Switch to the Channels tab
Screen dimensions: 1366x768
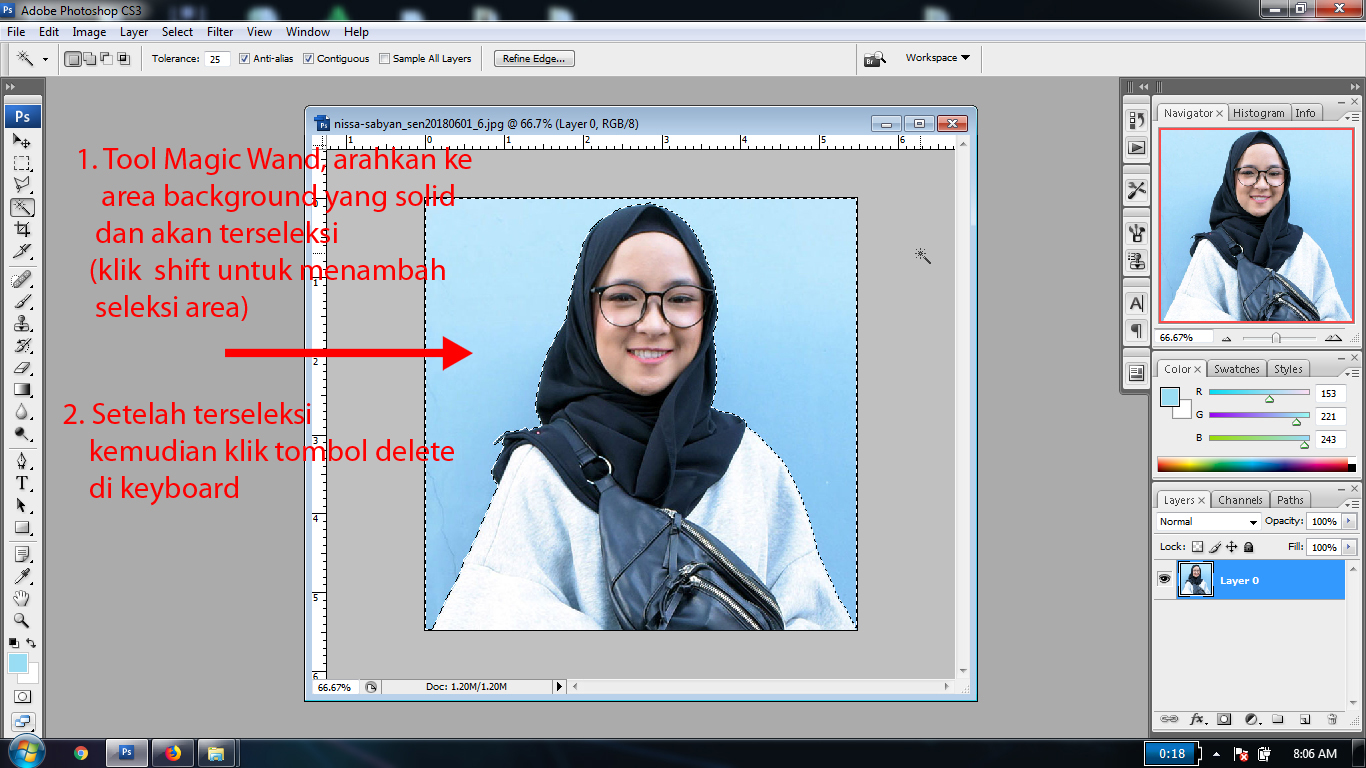1240,500
